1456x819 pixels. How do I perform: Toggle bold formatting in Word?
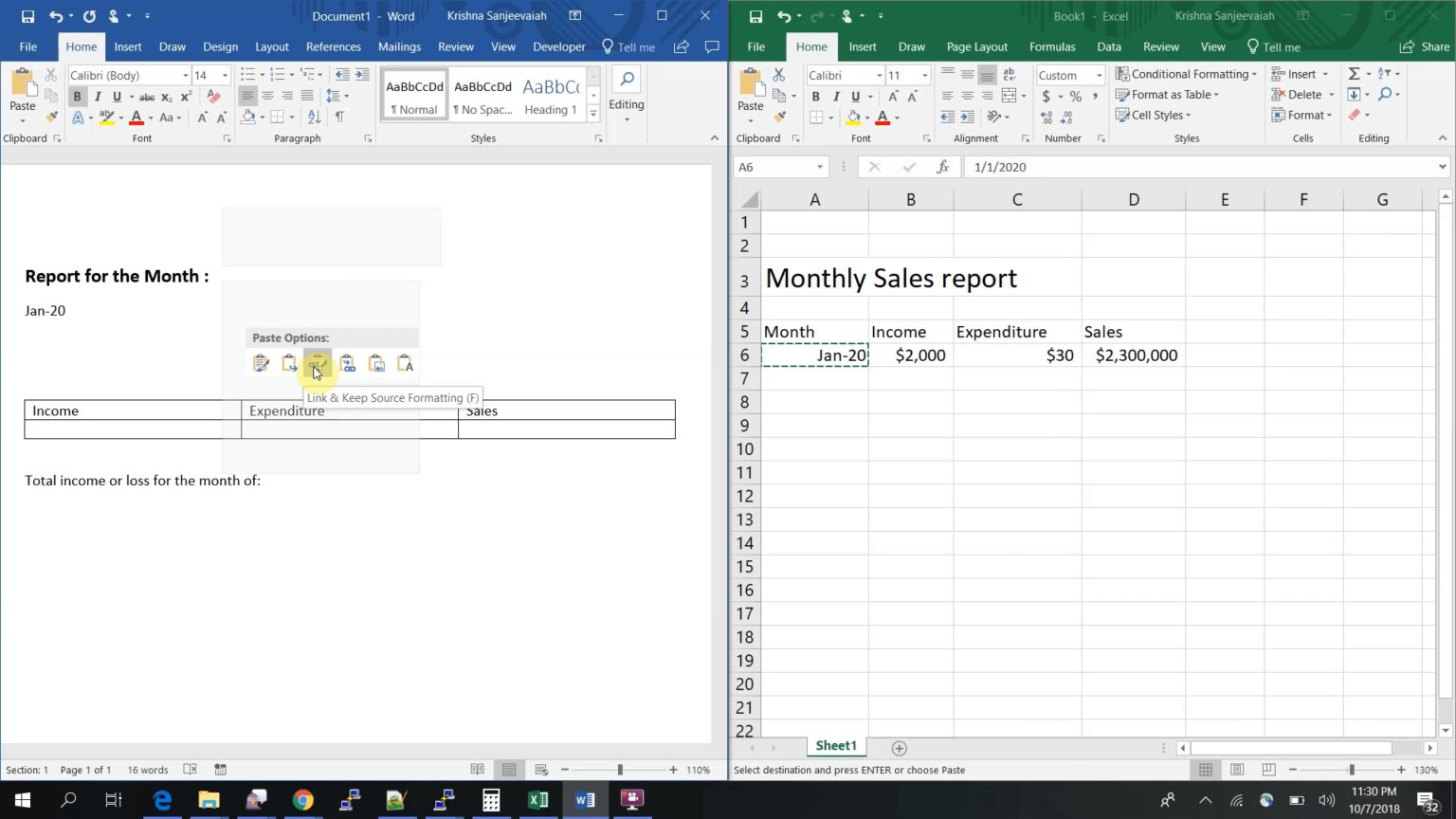[77, 96]
